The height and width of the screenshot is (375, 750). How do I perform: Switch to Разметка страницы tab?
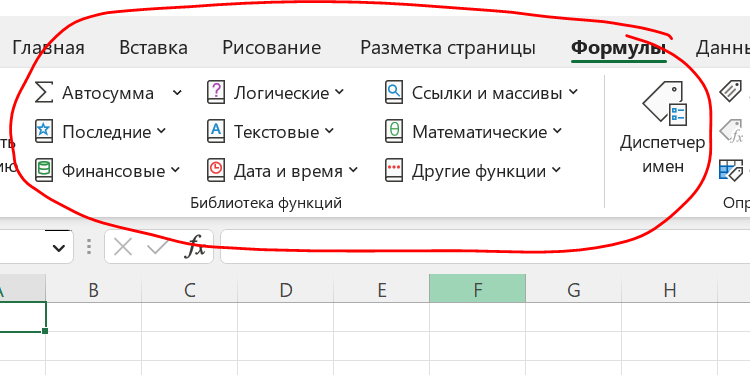[x=448, y=48]
